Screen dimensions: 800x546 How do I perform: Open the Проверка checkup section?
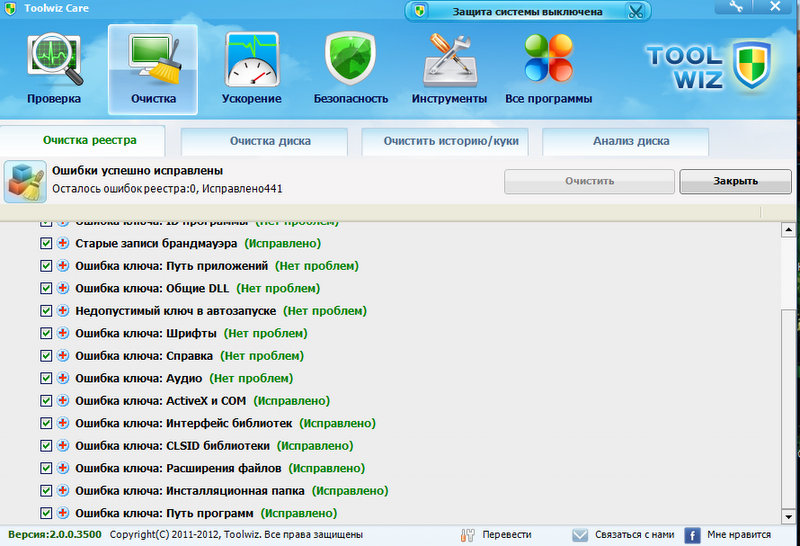[x=54, y=69]
